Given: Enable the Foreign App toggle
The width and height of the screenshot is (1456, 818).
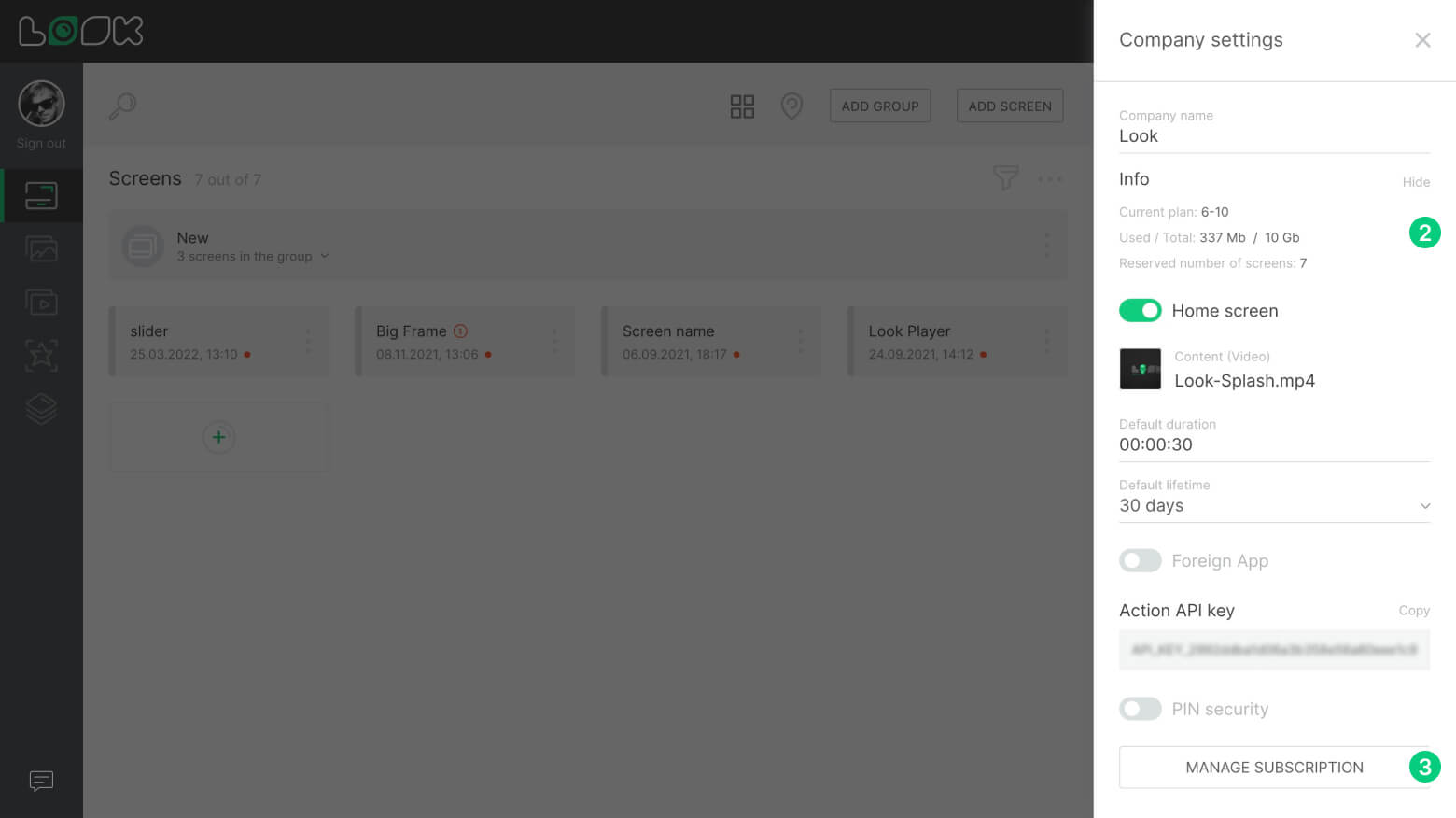Looking at the screenshot, I should [1140, 561].
